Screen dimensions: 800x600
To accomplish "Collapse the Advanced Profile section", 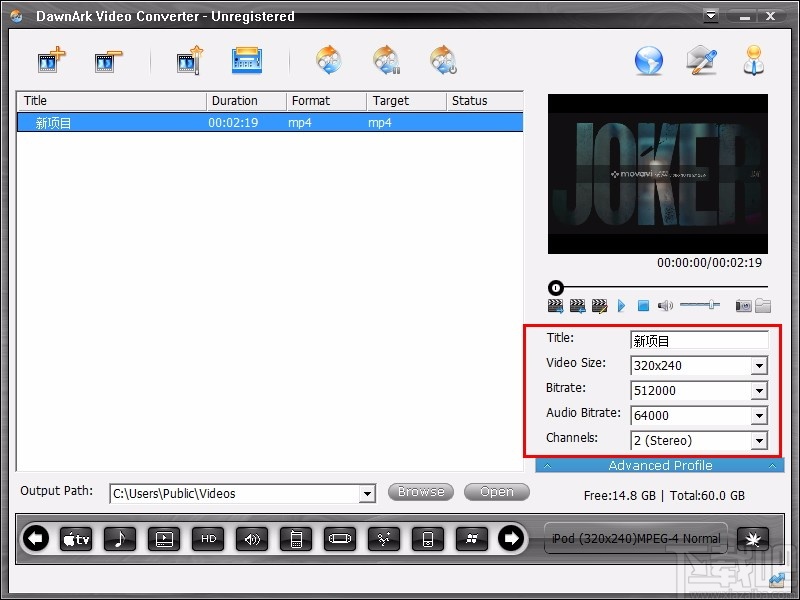I will (x=659, y=465).
